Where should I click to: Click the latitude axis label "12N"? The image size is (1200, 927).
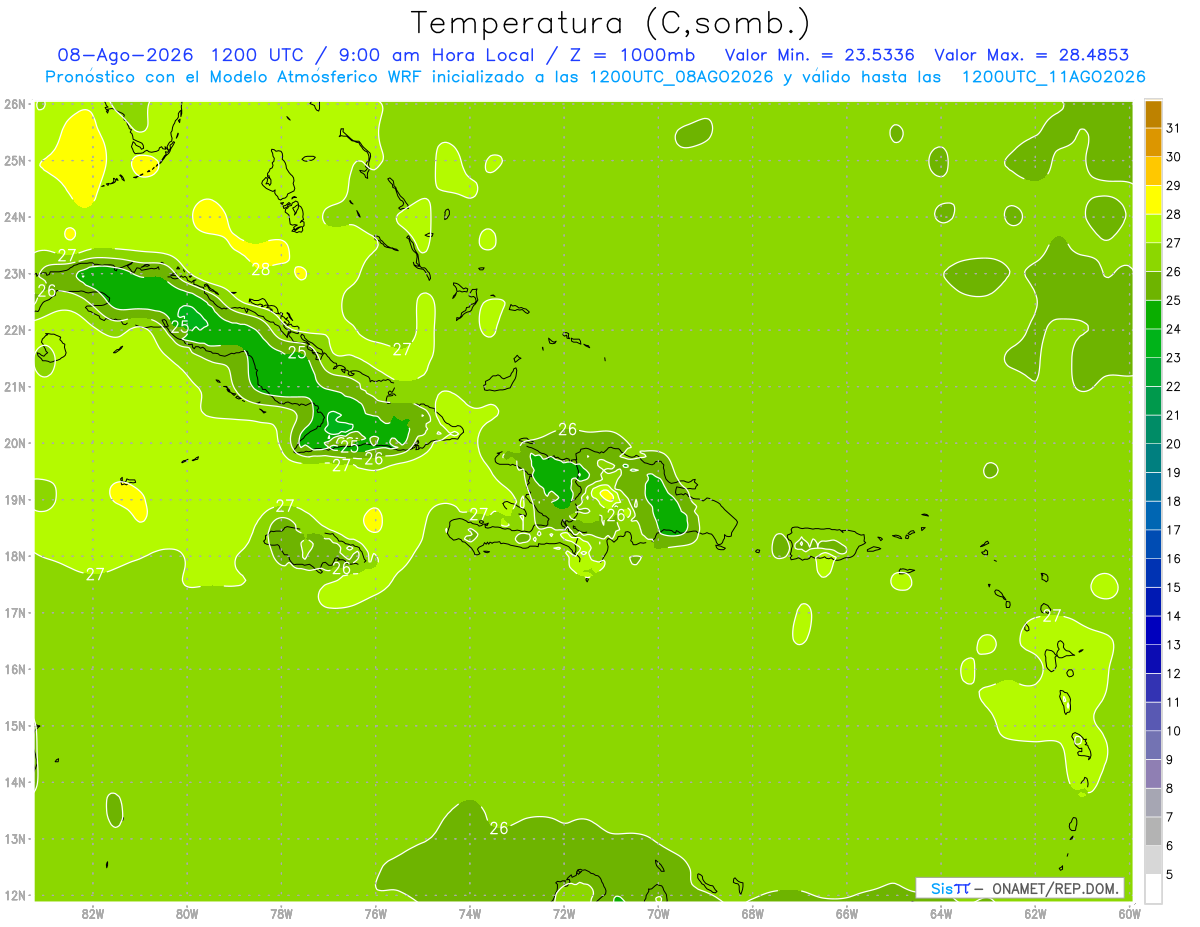click(14, 895)
